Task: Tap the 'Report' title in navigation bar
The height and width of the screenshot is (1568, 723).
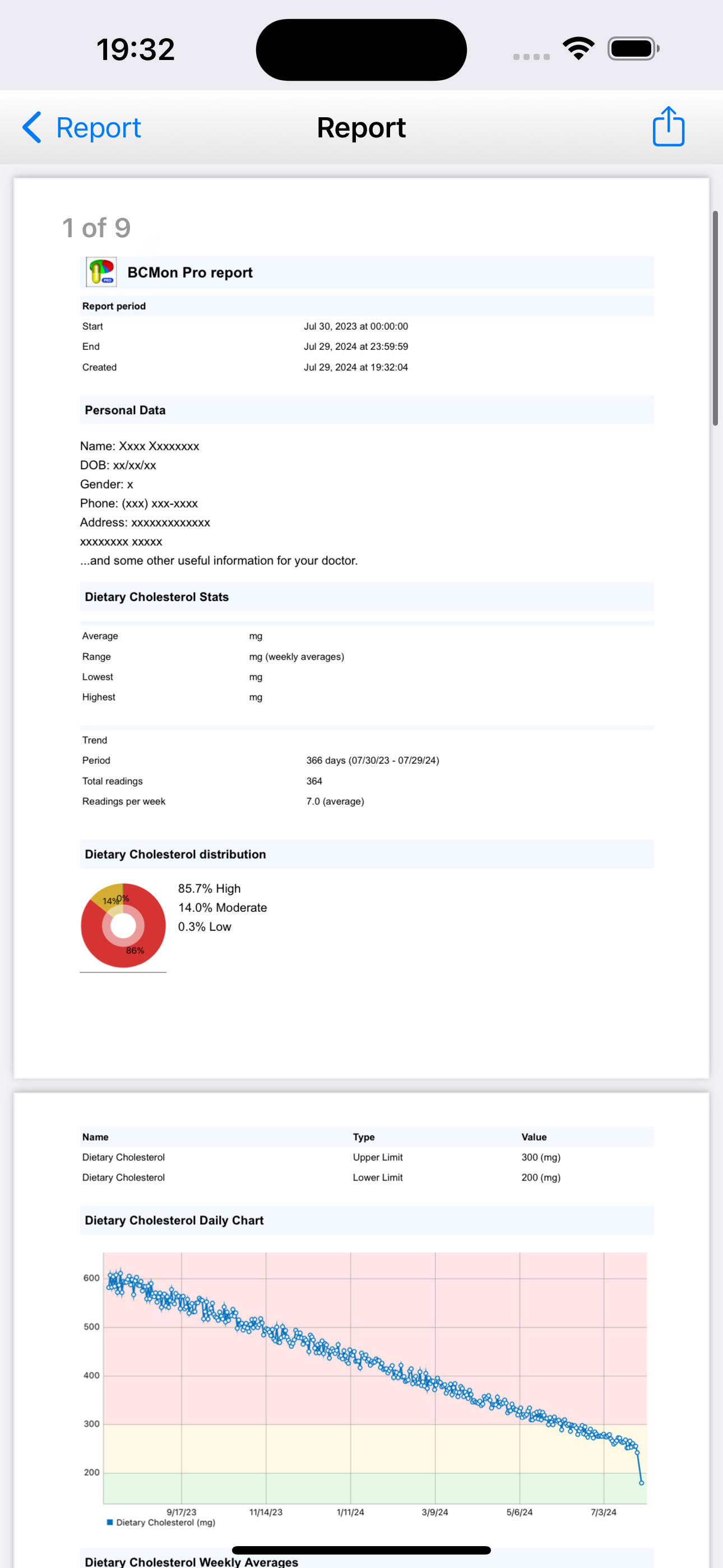Action: (x=361, y=128)
